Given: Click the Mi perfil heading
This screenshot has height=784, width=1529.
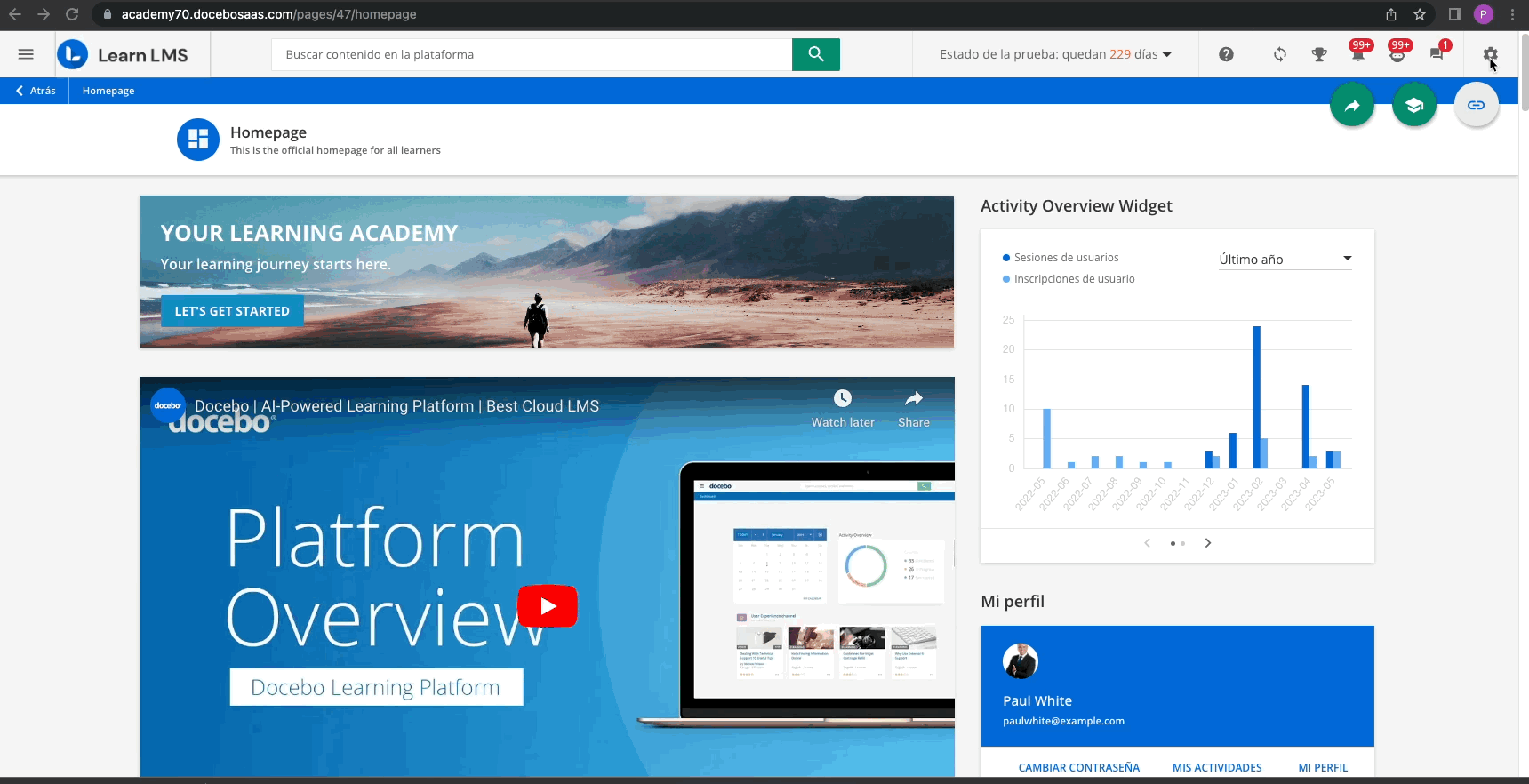Looking at the screenshot, I should click(x=1013, y=602).
